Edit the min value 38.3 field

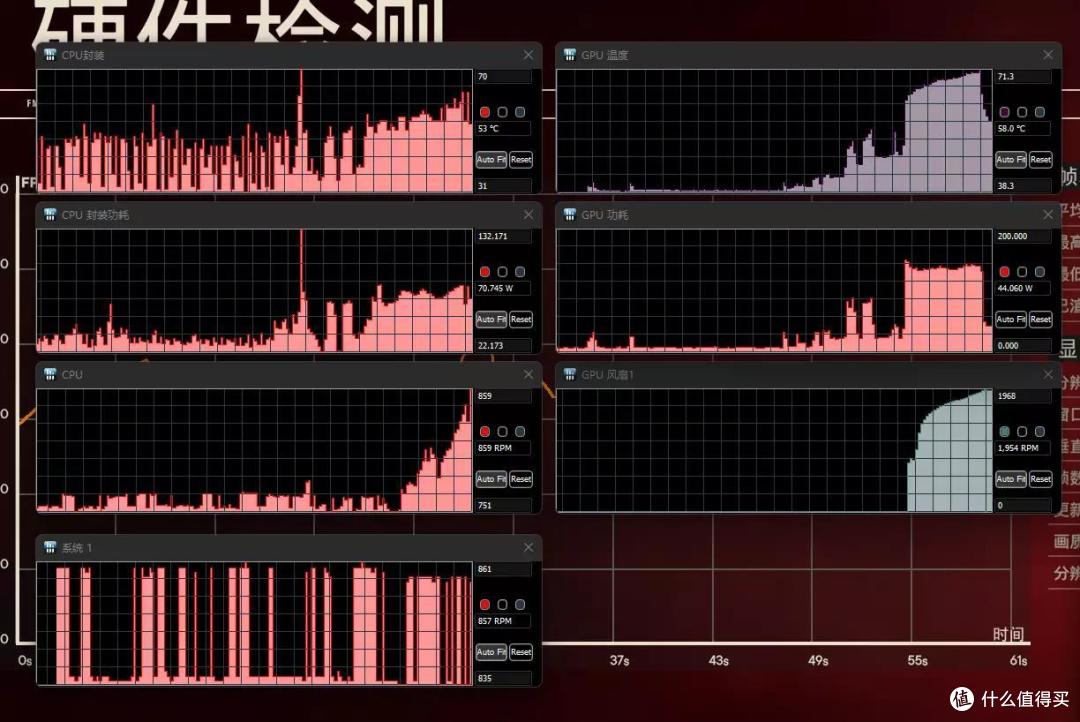coord(1023,186)
